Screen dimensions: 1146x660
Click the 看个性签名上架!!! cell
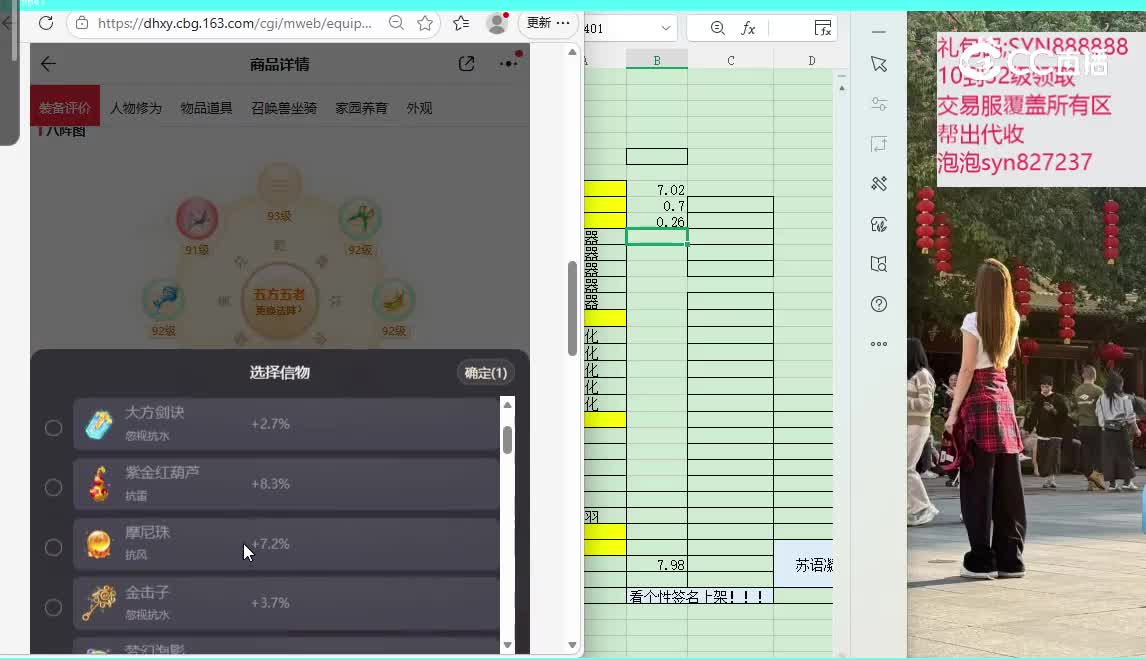click(x=697, y=596)
